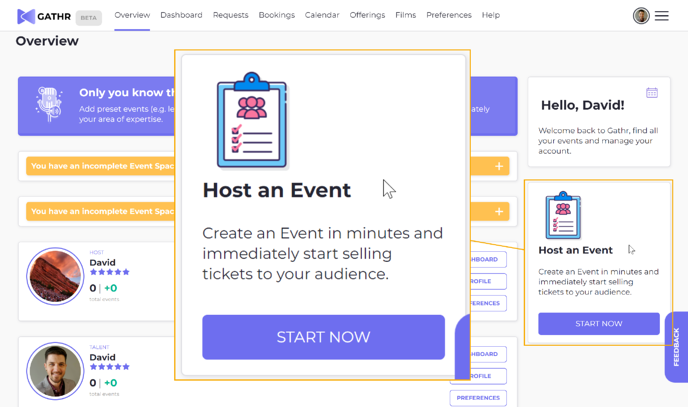The height and width of the screenshot is (407, 688).
Task: Open the Dashboard tab
Action: pos(181,15)
